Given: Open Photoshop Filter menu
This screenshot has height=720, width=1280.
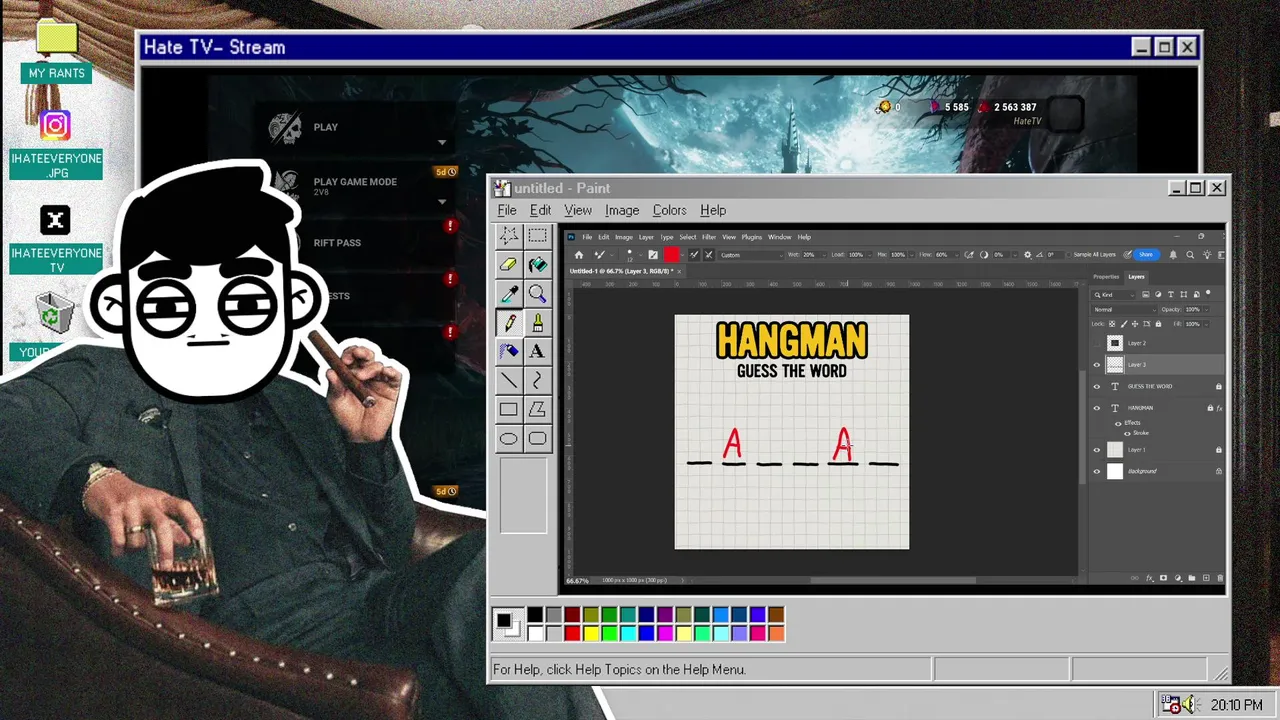Looking at the screenshot, I should pyautogui.click(x=709, y=237).
